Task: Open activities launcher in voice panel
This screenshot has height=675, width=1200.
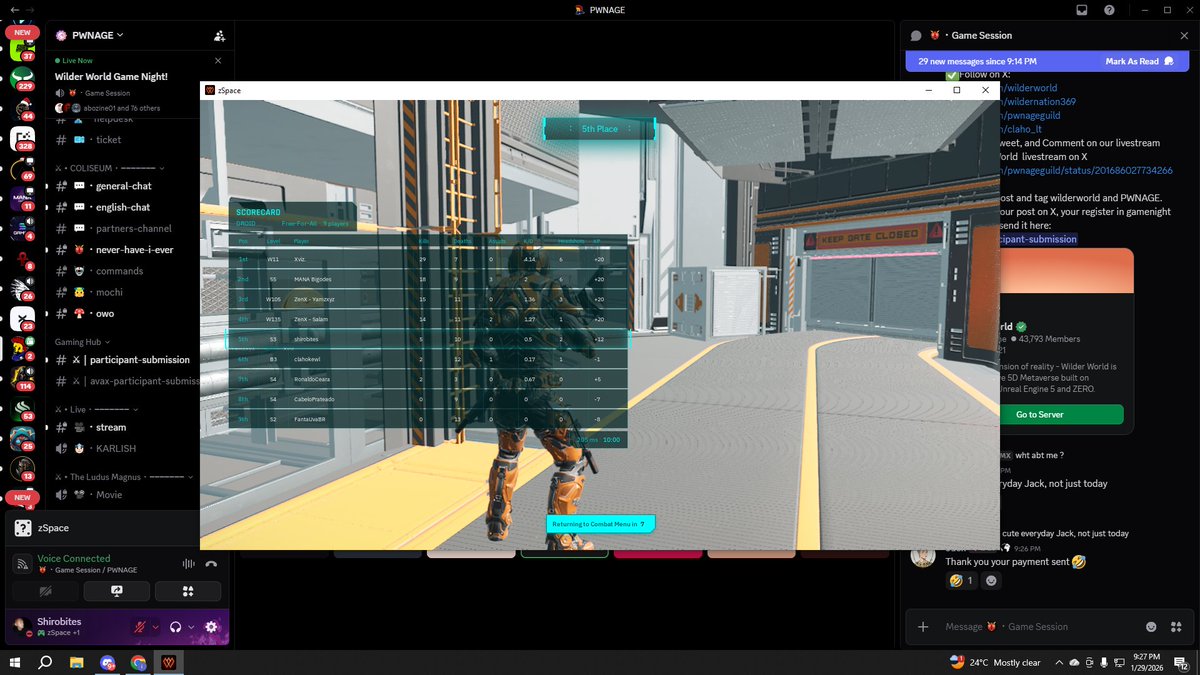Action: point(188,591)
